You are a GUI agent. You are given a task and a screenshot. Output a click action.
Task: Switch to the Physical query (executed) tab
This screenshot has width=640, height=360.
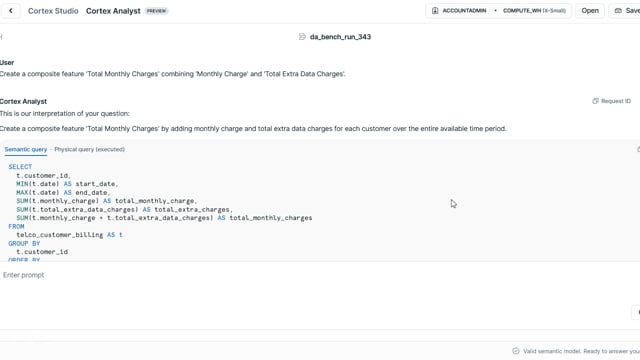pos(89,149)
